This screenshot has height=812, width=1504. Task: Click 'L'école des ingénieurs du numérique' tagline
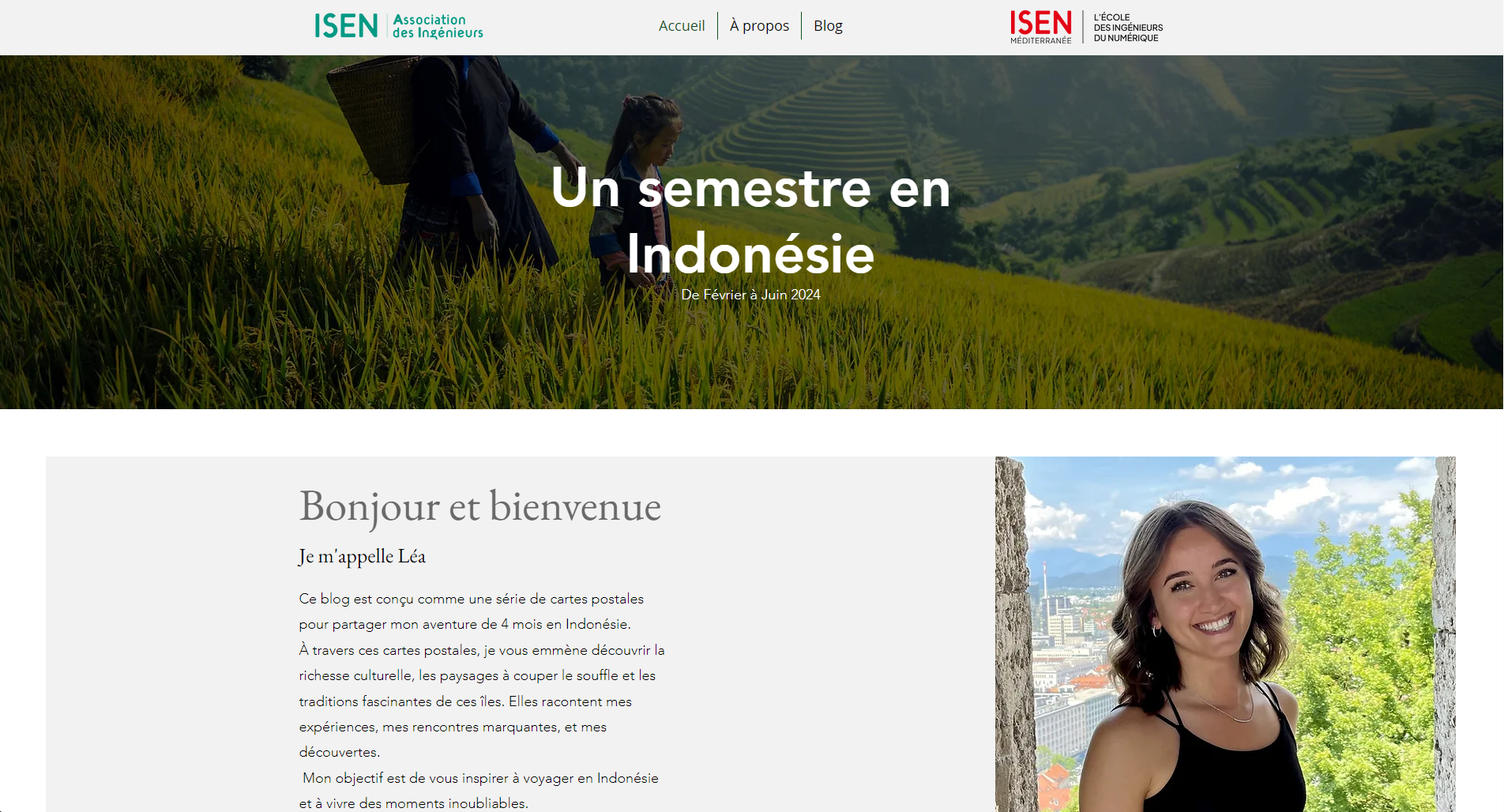(1128, 28)
